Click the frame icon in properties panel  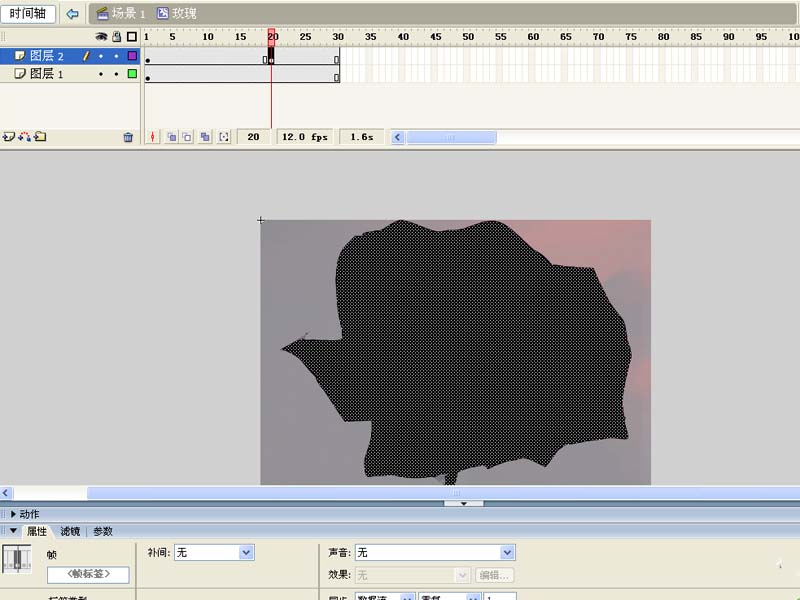pyautogui.click(x=17, y=559)
